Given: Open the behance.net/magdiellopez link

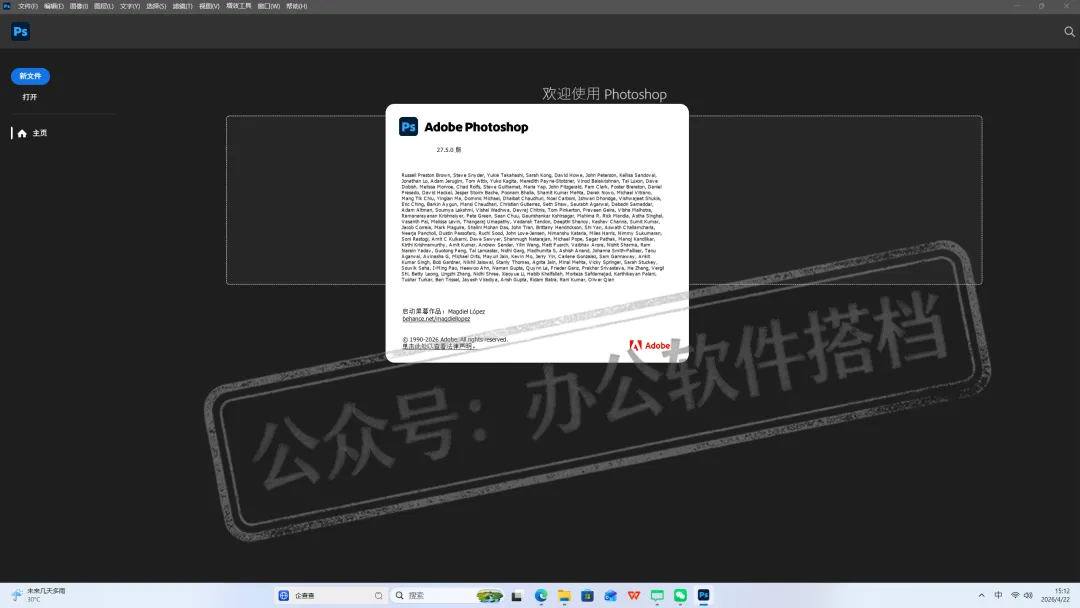Looking at the screenshot, I should tap(436, 319).
